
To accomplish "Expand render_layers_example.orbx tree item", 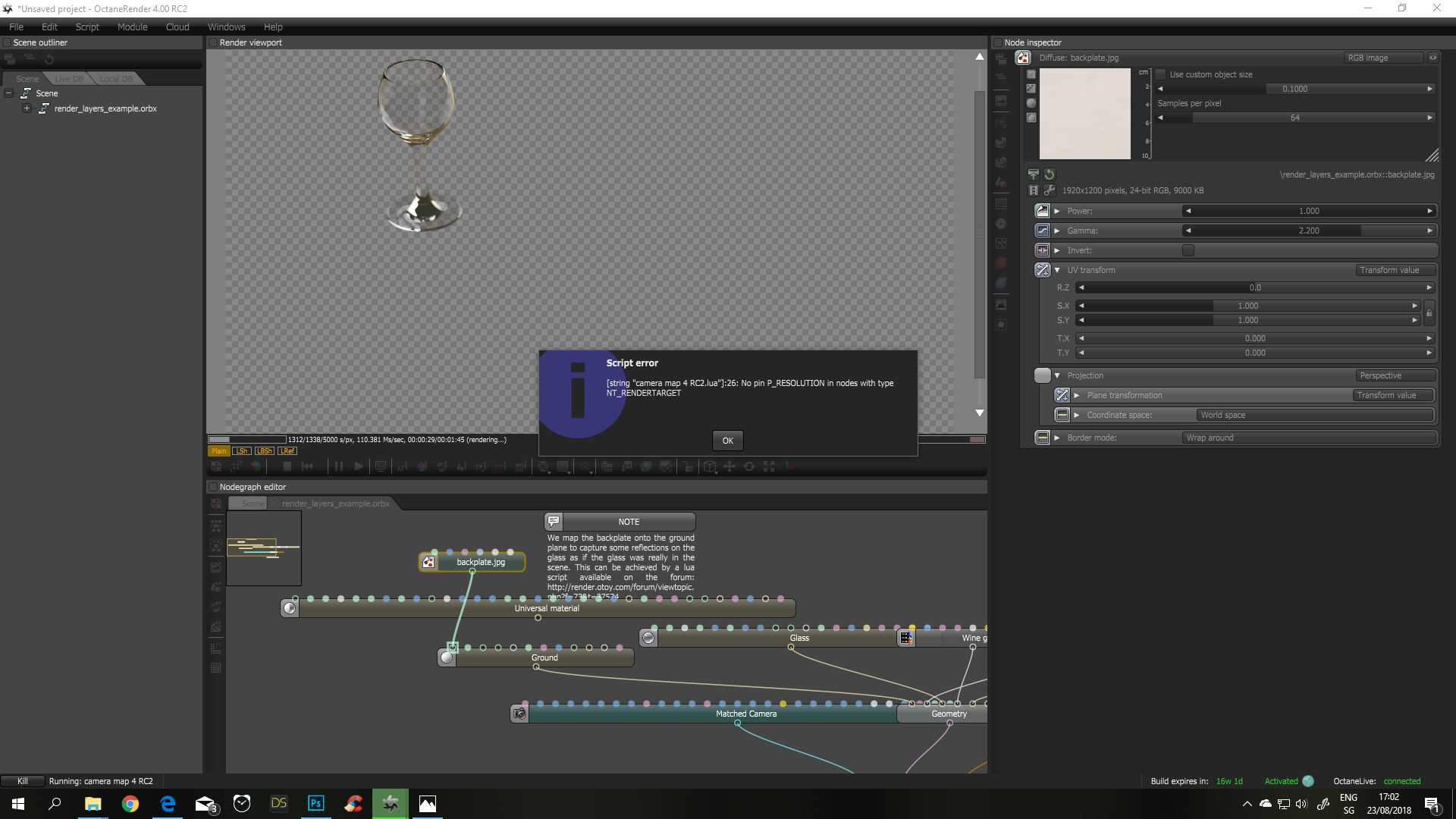I will (x=27, y=108).
